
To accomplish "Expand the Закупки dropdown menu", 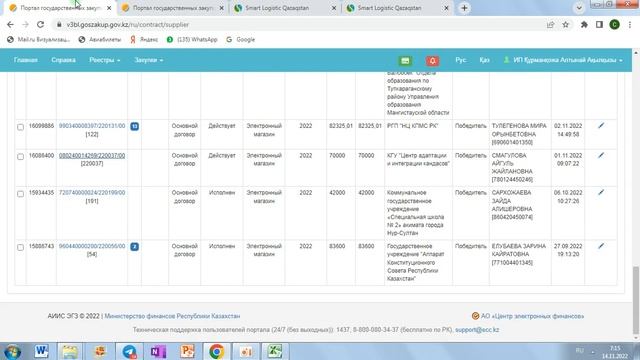I will coord(149,60).
